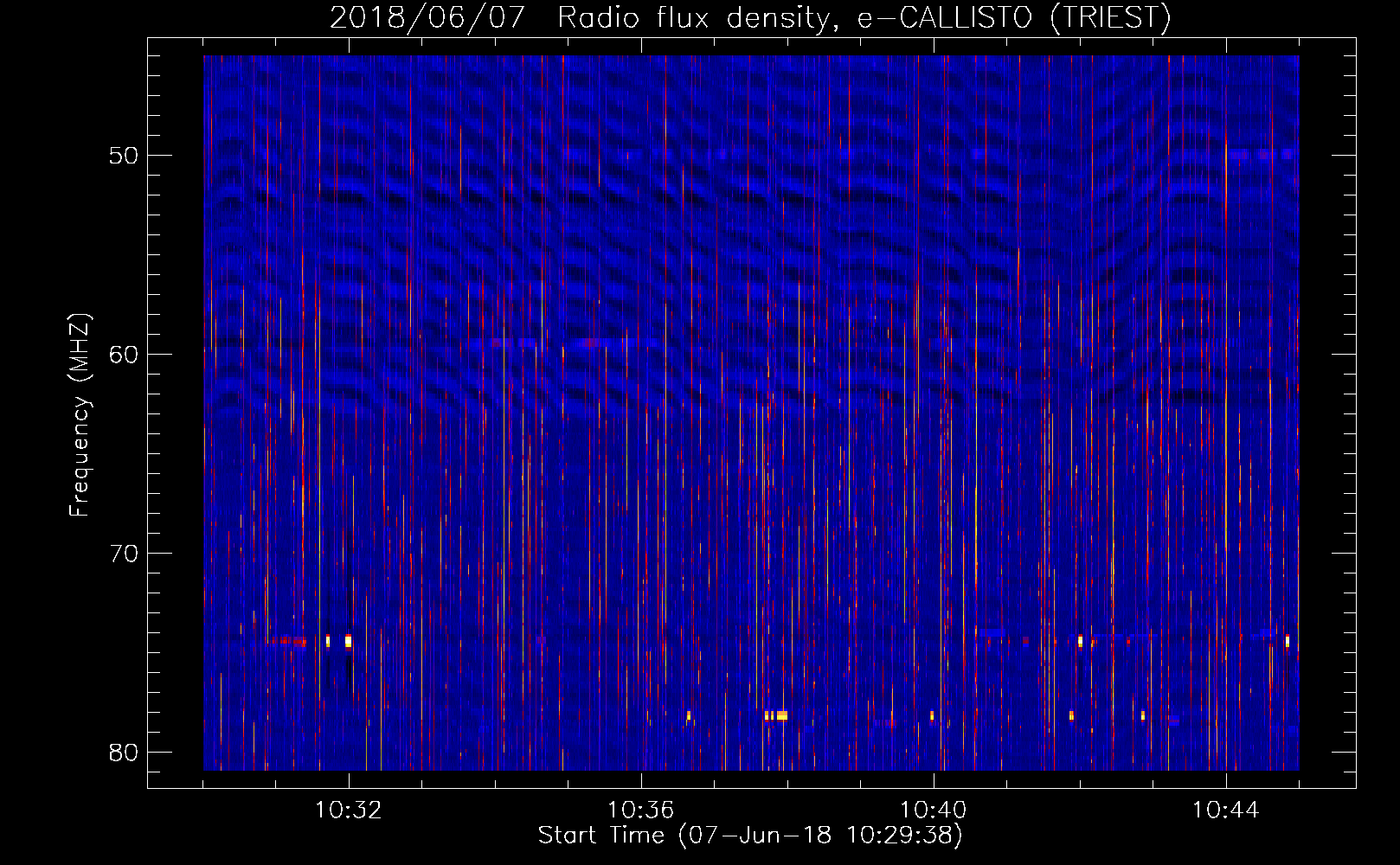The image size is (1400, 865).
Task: Click the 10:36 time tick label
Action: 641,811
